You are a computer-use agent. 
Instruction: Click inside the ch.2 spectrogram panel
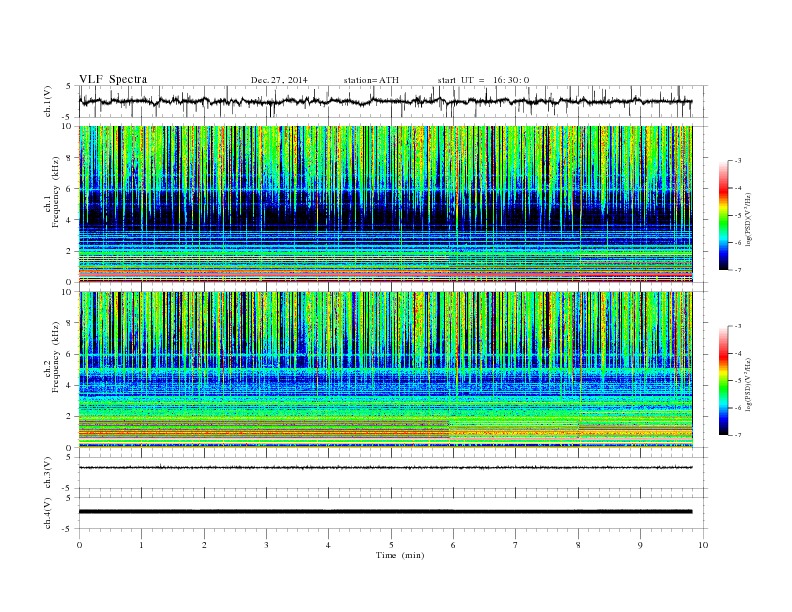[x=385, y=370]
